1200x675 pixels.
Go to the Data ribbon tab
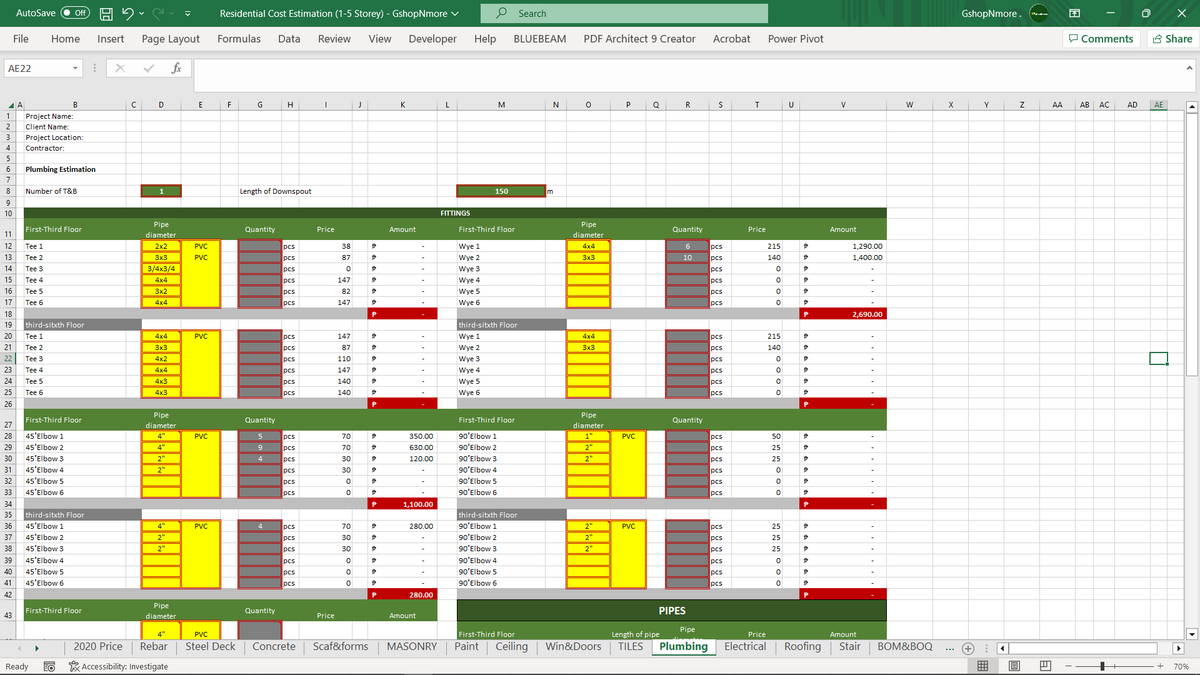(289, 39)
